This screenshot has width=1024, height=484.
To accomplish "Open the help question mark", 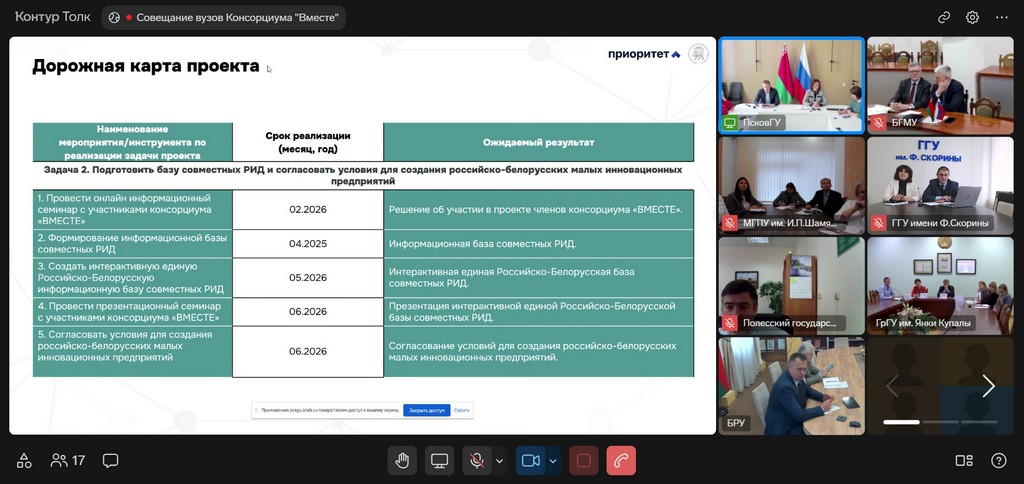I will pyautogui.click(x=998, y=461).
